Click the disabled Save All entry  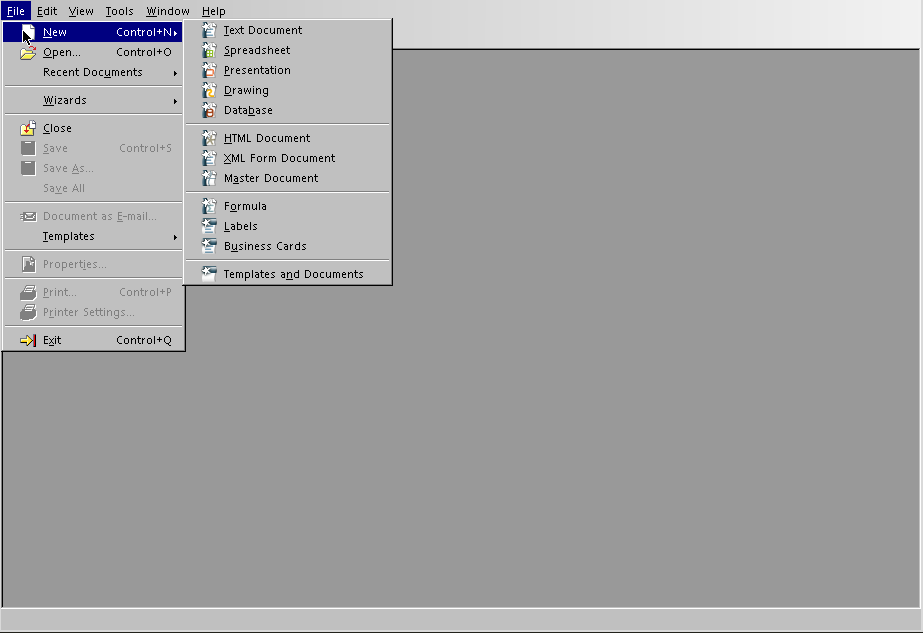[93, 188]
